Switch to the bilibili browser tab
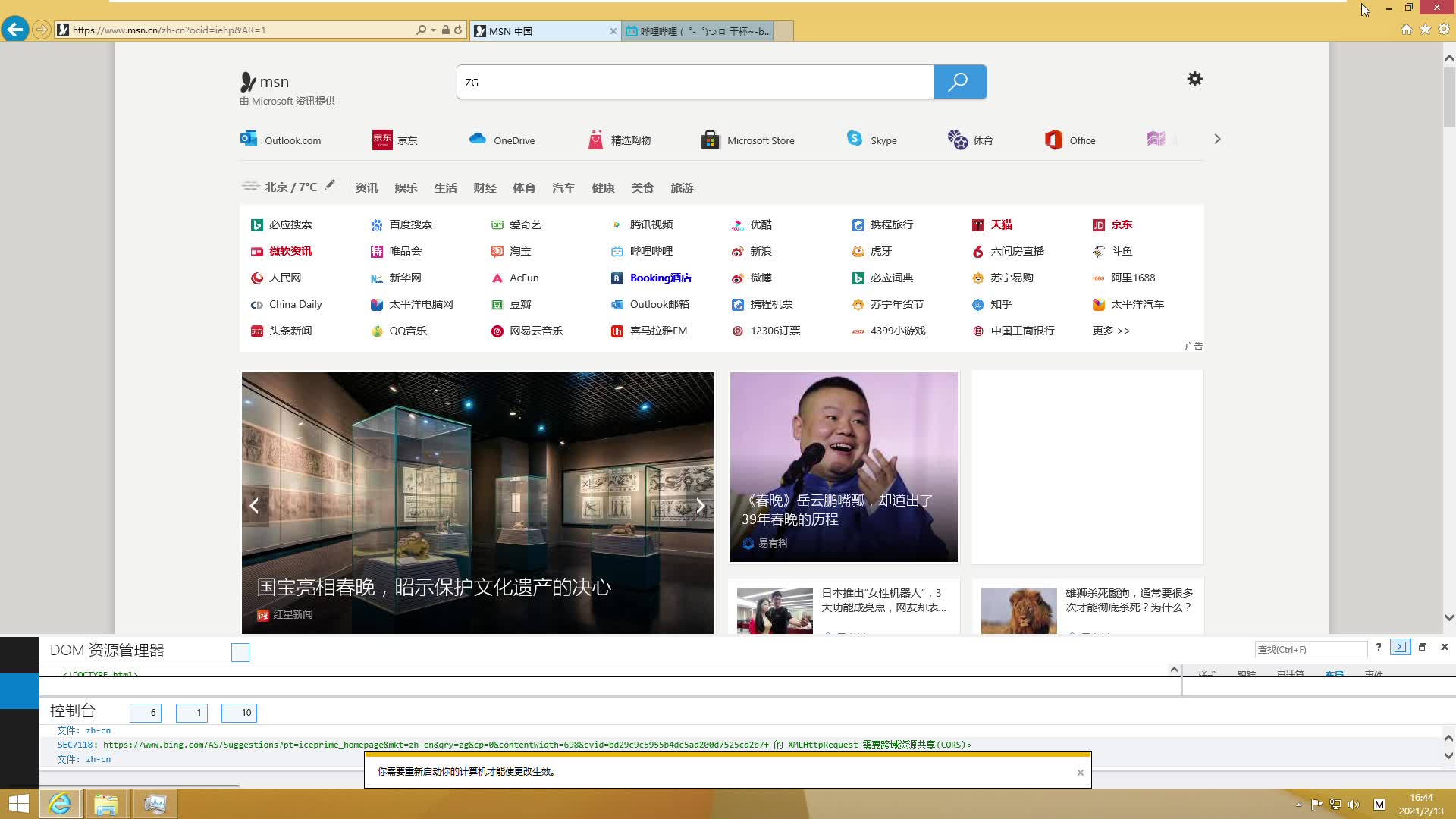 pyautogui.click(x=698, y=31)
